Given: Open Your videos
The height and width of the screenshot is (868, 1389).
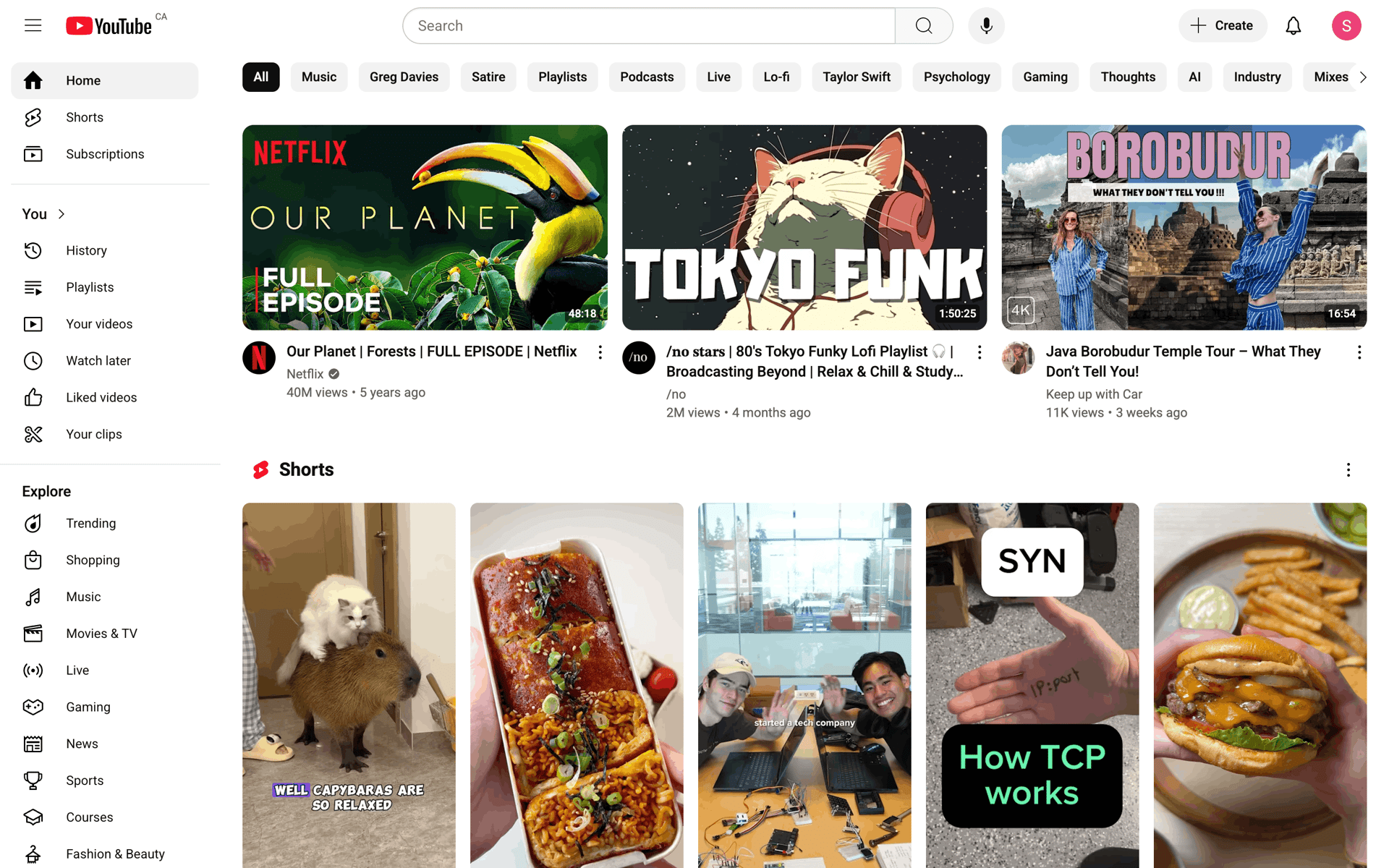Looking at the screenshot, I should click(x=105, y=324).
